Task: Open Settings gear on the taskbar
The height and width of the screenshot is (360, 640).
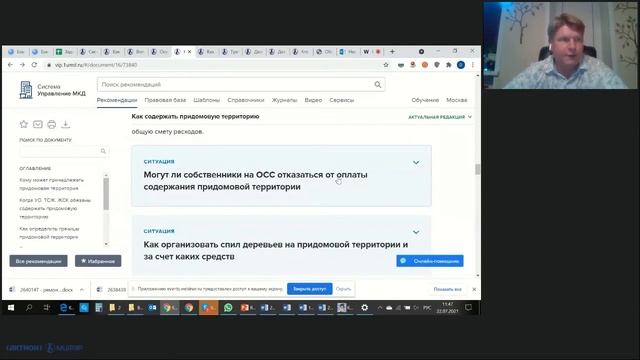Action: 364,308
